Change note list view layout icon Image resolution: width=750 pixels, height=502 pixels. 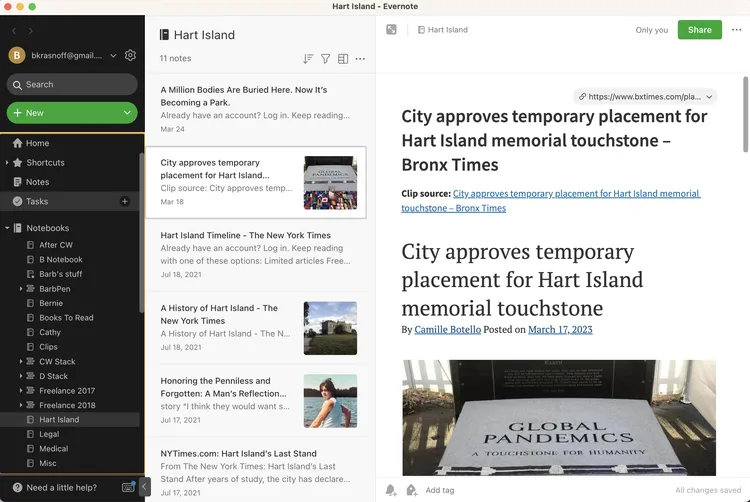point(343,59)
